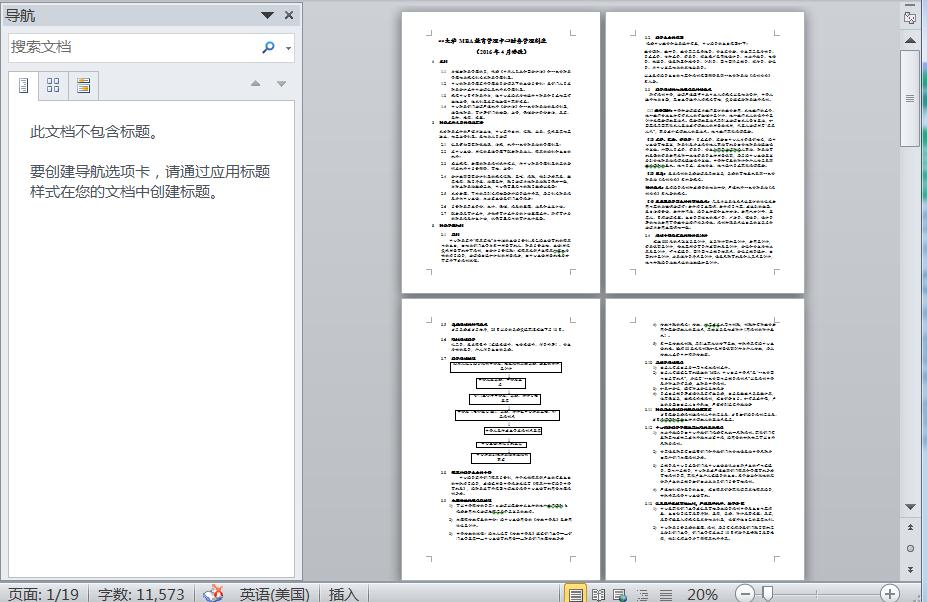
Task: Toggle the 插入 insert/overtype mode
Action: point(343,594)
